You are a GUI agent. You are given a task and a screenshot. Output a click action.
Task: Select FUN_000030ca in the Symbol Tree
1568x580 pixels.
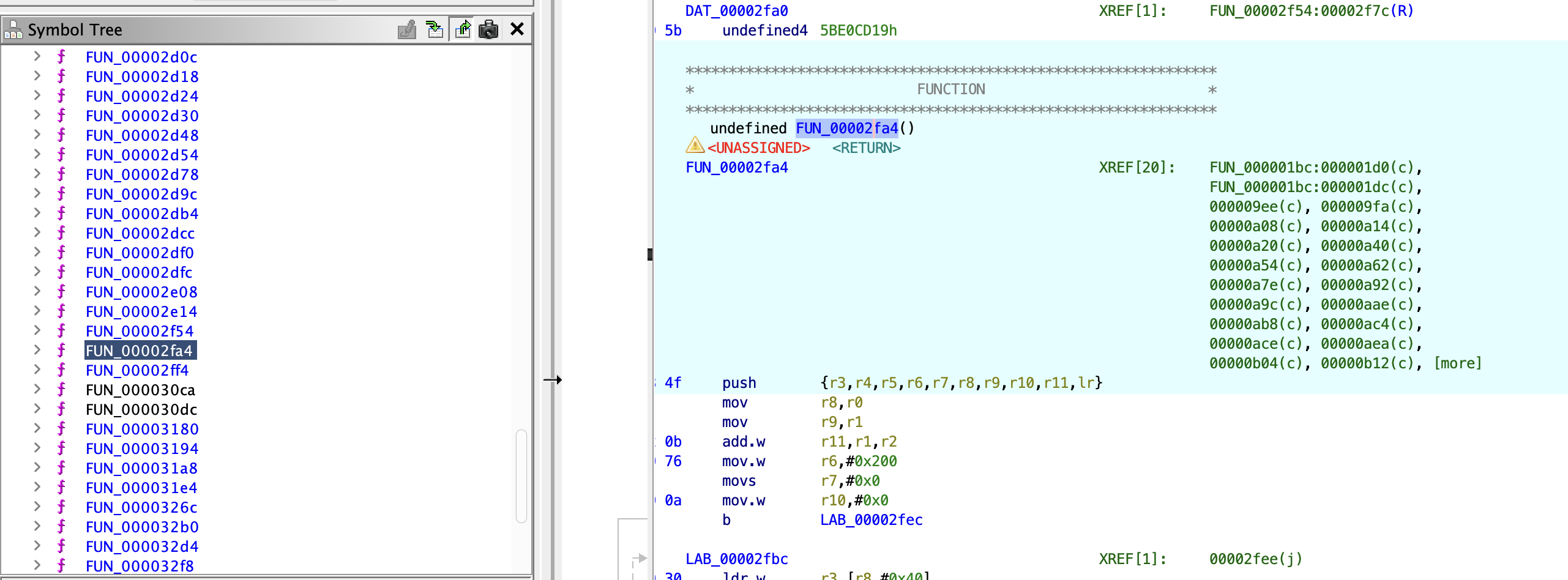tap(140, 390)
